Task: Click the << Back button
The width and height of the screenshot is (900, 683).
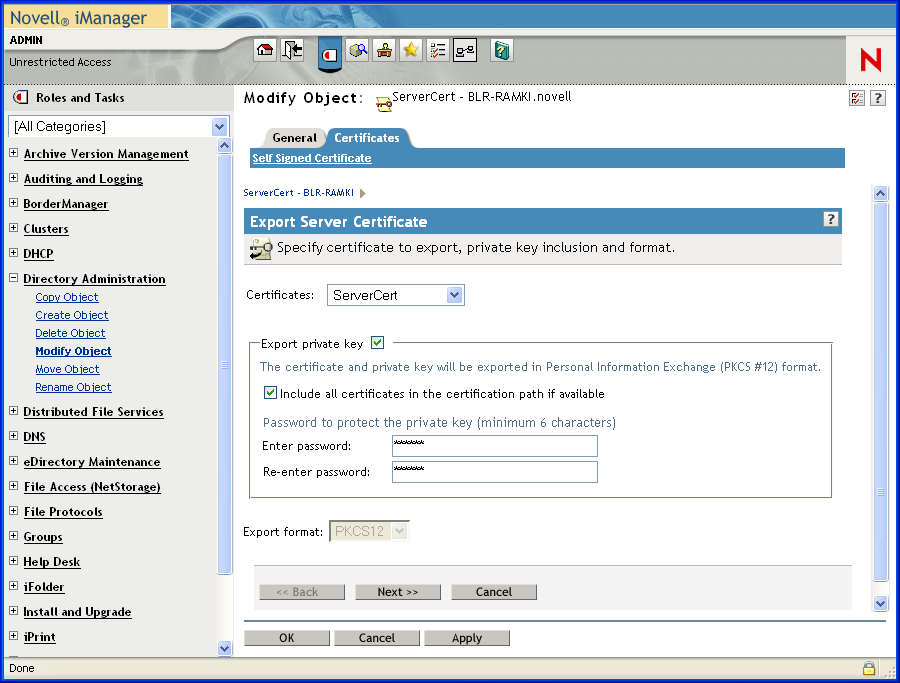Action: [302, 592]
